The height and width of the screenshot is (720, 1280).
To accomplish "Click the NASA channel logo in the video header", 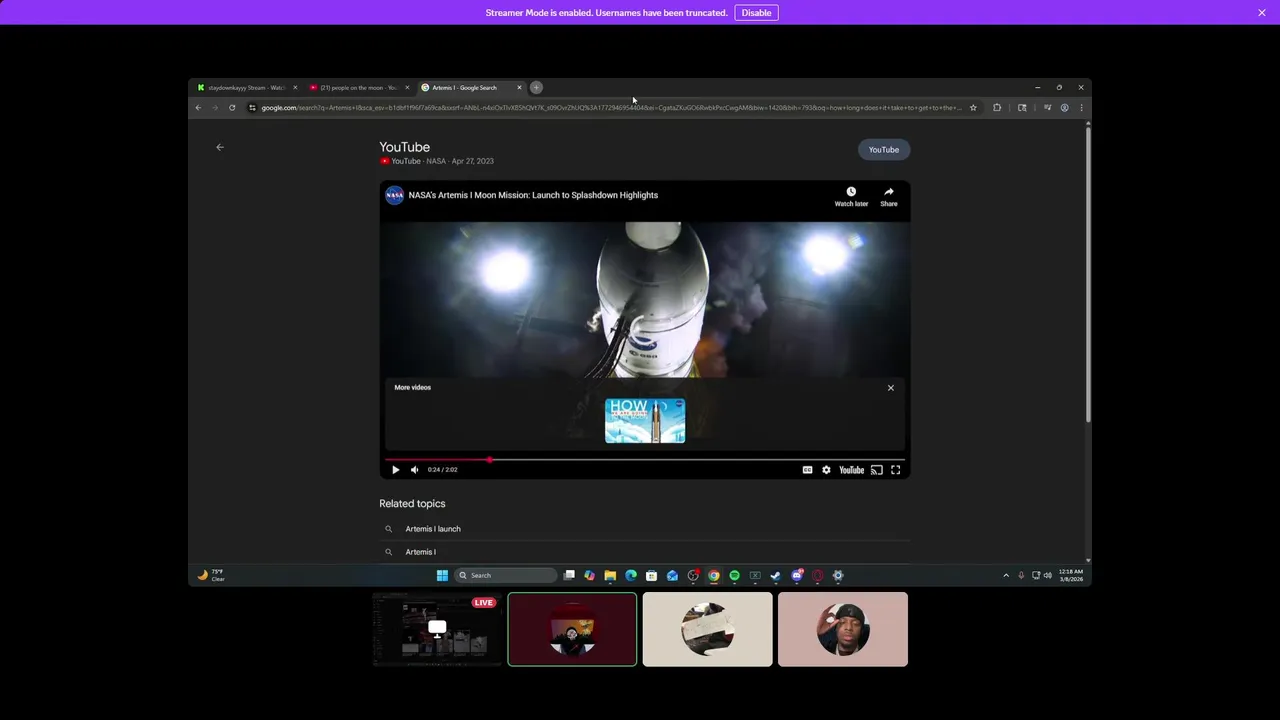I will pyautogui.click(x=395, y=195).
